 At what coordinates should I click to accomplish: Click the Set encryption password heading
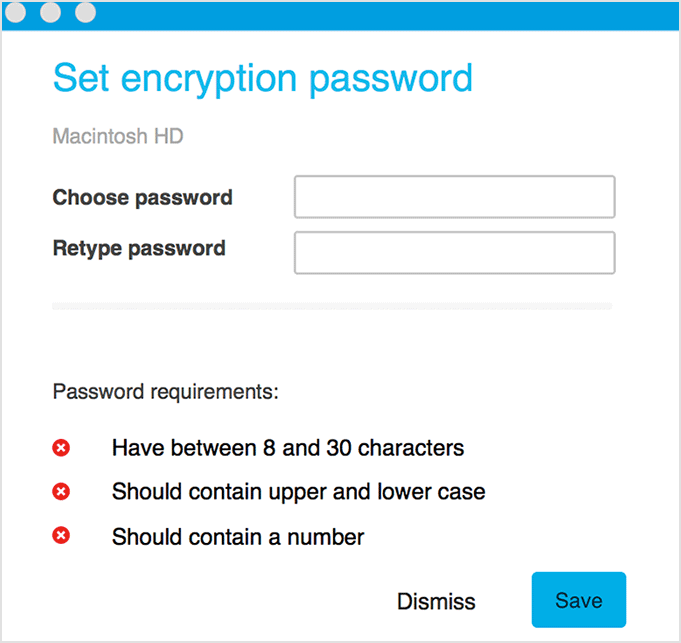point(262,78)
